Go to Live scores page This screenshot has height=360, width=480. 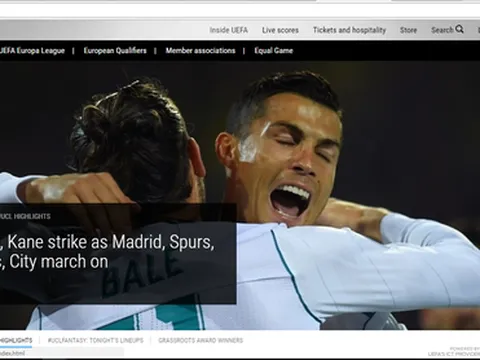(x=280, y=30)
